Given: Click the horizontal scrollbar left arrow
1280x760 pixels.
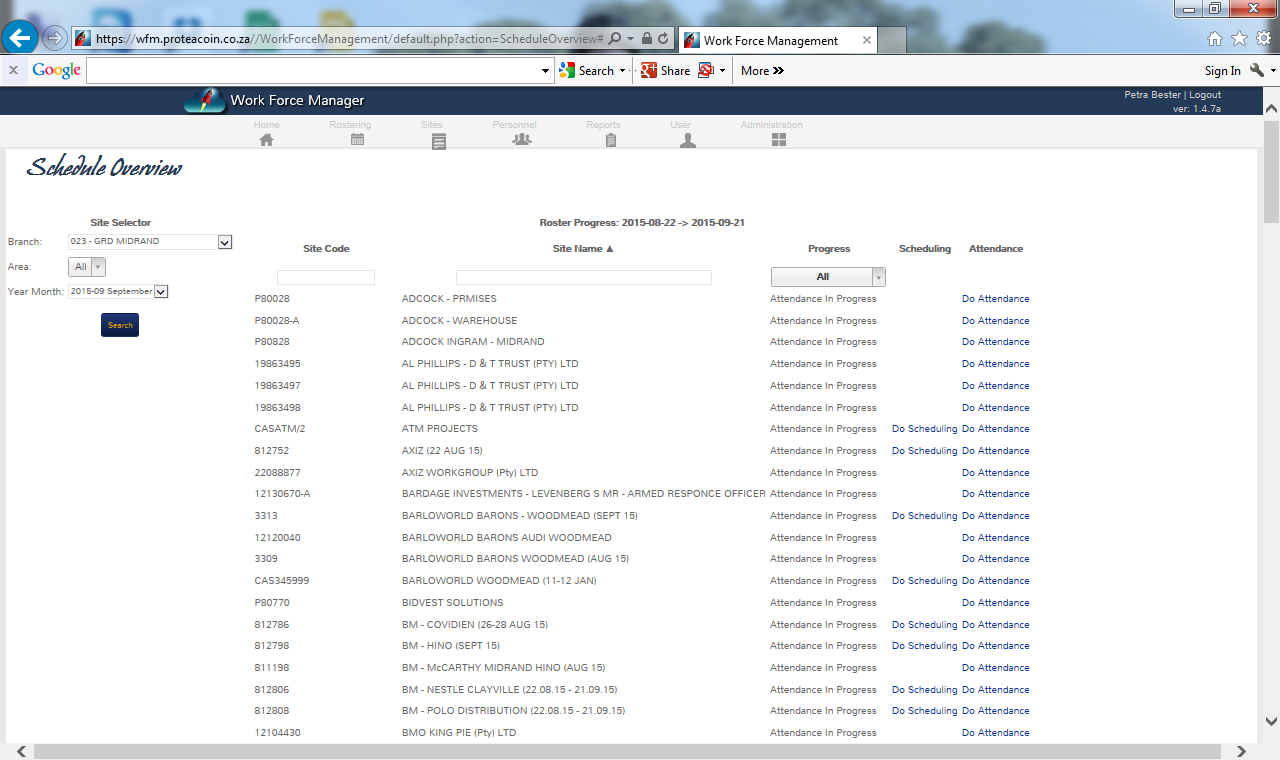Looking at the screenshot, I should click(23, 751).
